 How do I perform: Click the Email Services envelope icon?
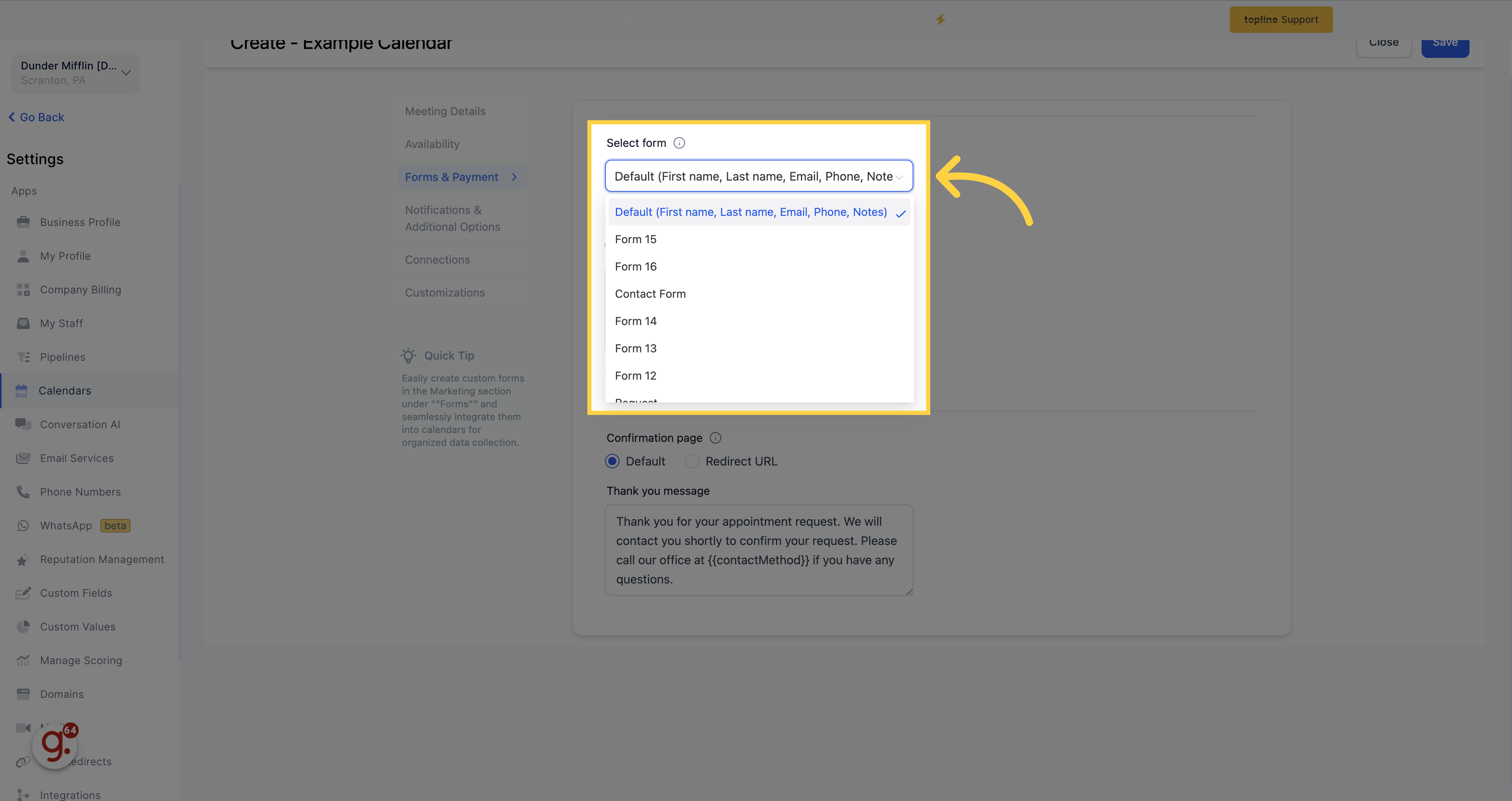[23, 458]
